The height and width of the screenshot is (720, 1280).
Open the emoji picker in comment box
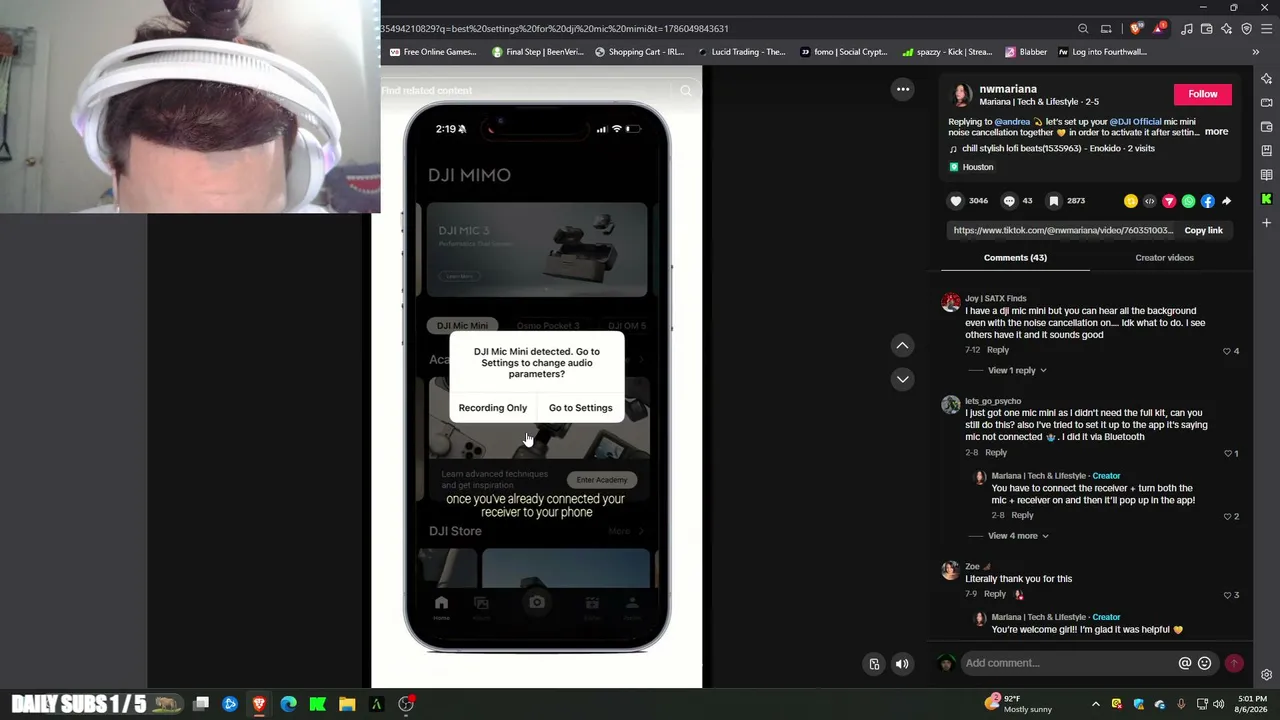click(1205, 663)
